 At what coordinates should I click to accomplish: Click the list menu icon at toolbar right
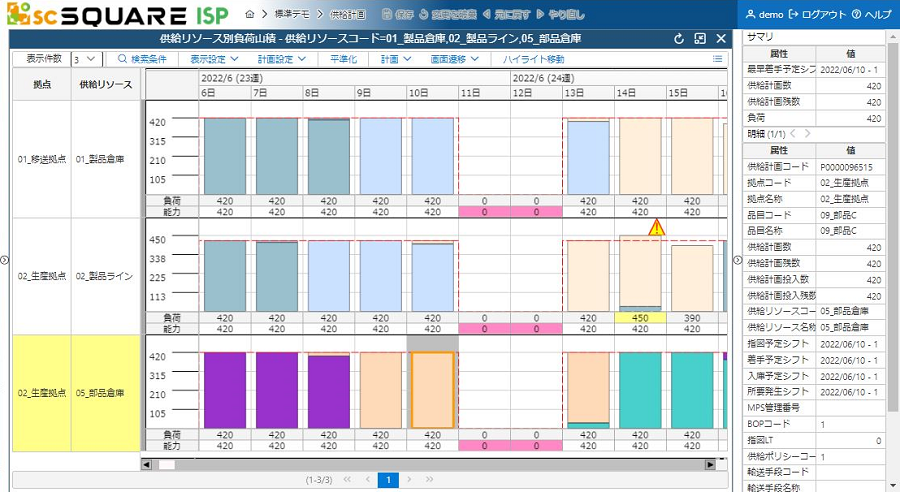click(717, 59)
